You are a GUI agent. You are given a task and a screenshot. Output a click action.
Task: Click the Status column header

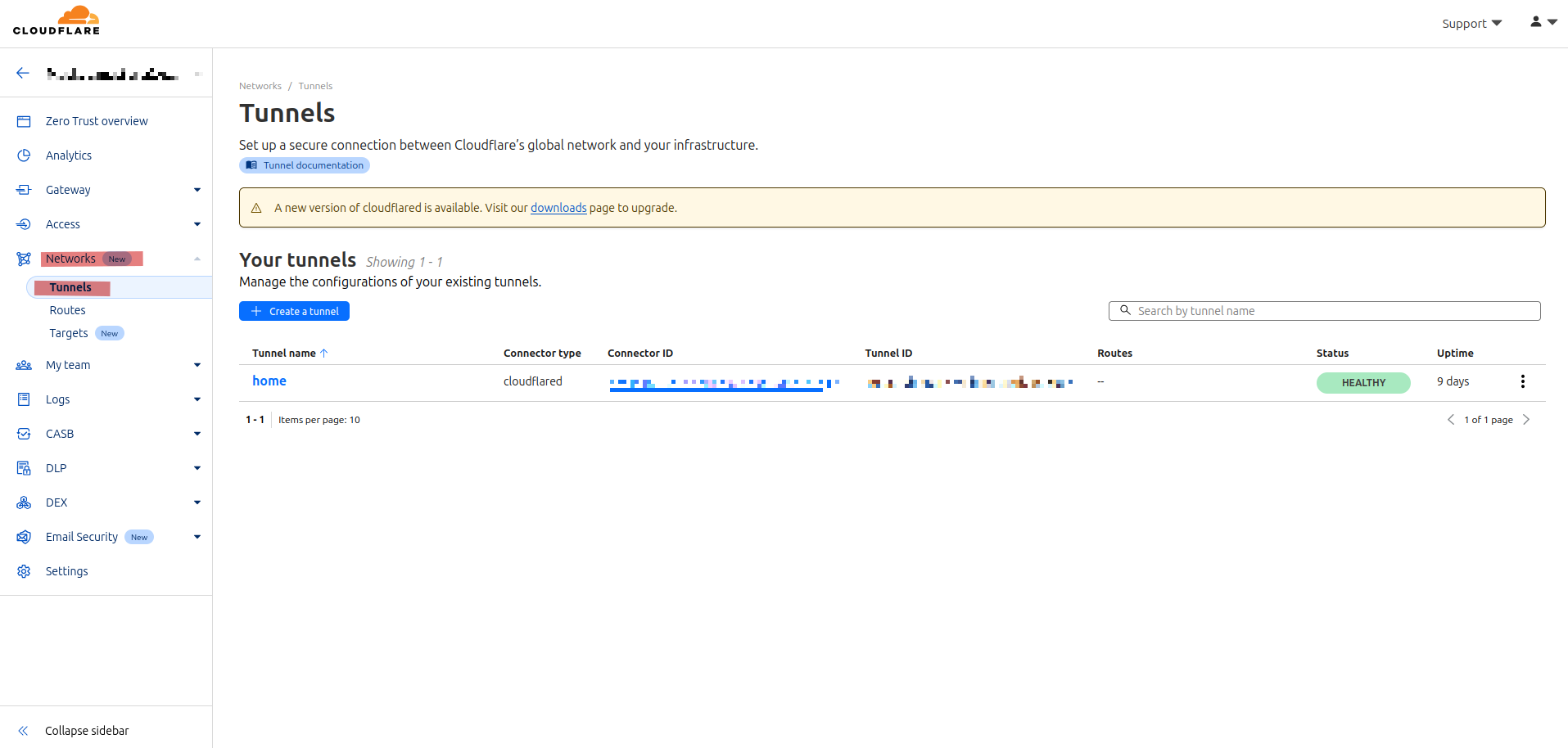point(1332,354)
